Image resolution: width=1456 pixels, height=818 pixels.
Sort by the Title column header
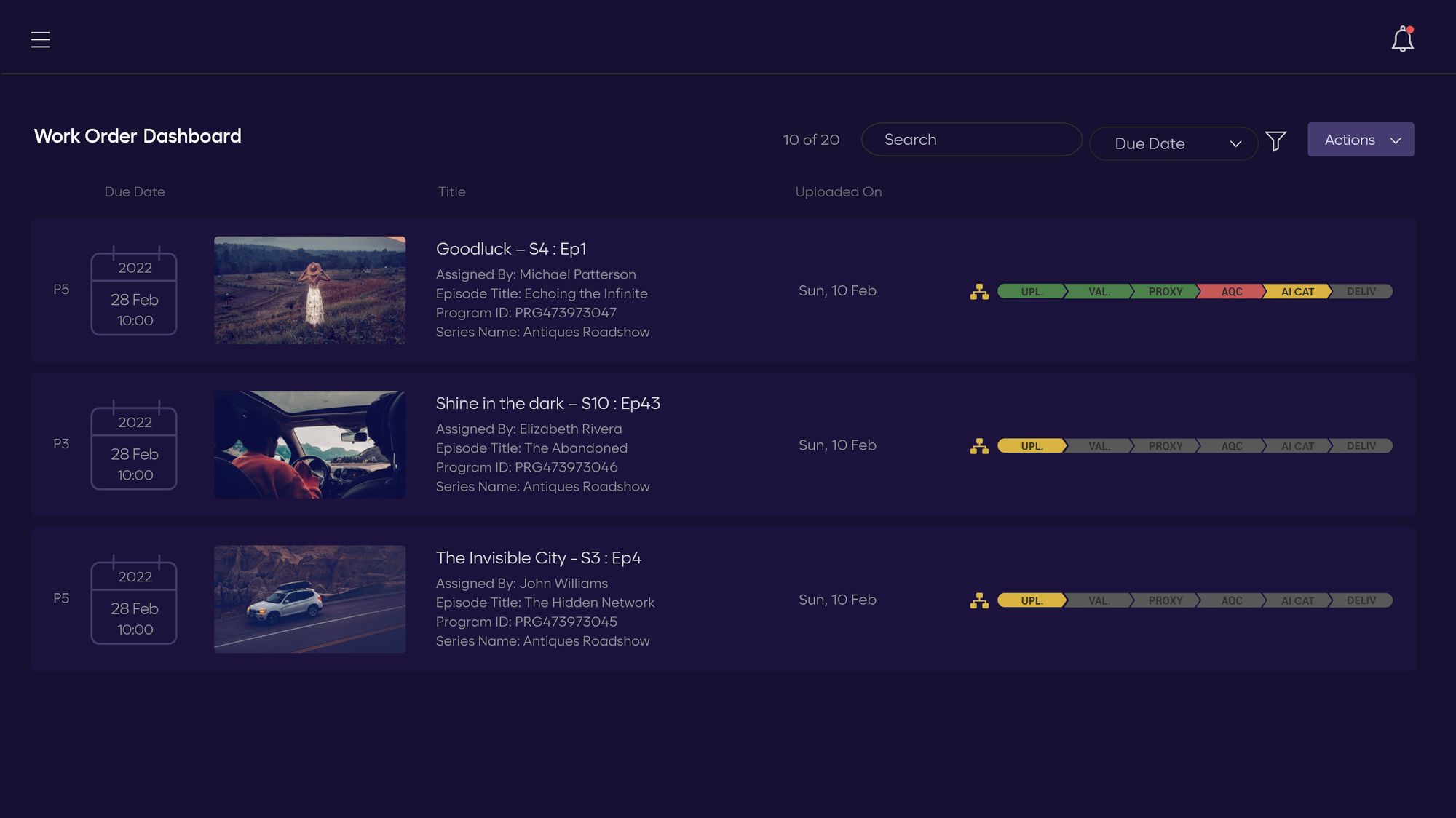click(451, 192)
